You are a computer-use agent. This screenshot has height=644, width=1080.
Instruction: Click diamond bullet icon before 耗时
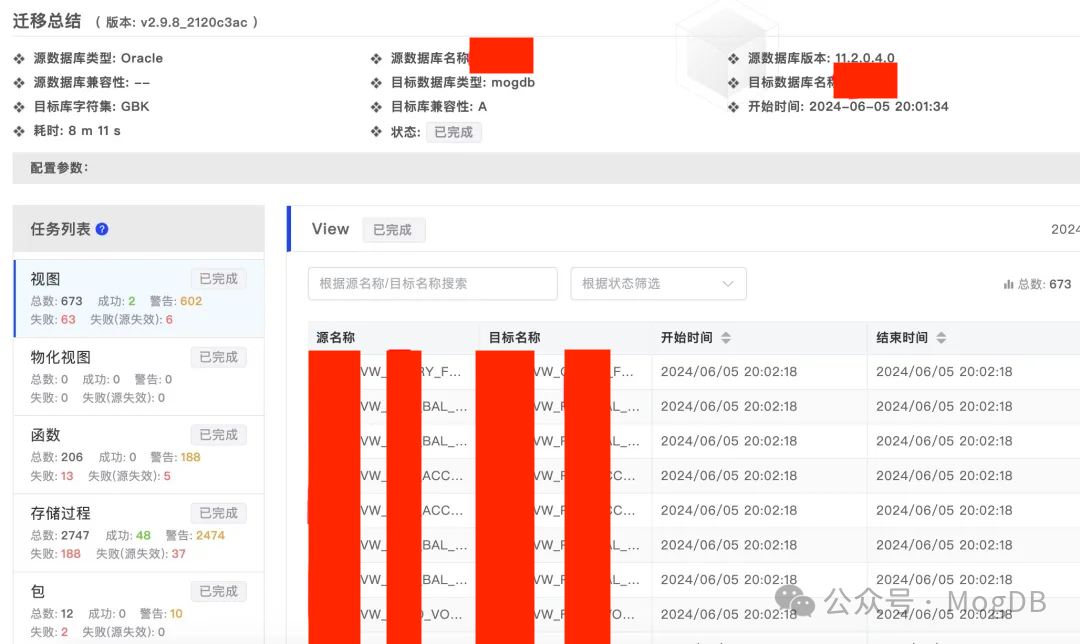(19, 132)
